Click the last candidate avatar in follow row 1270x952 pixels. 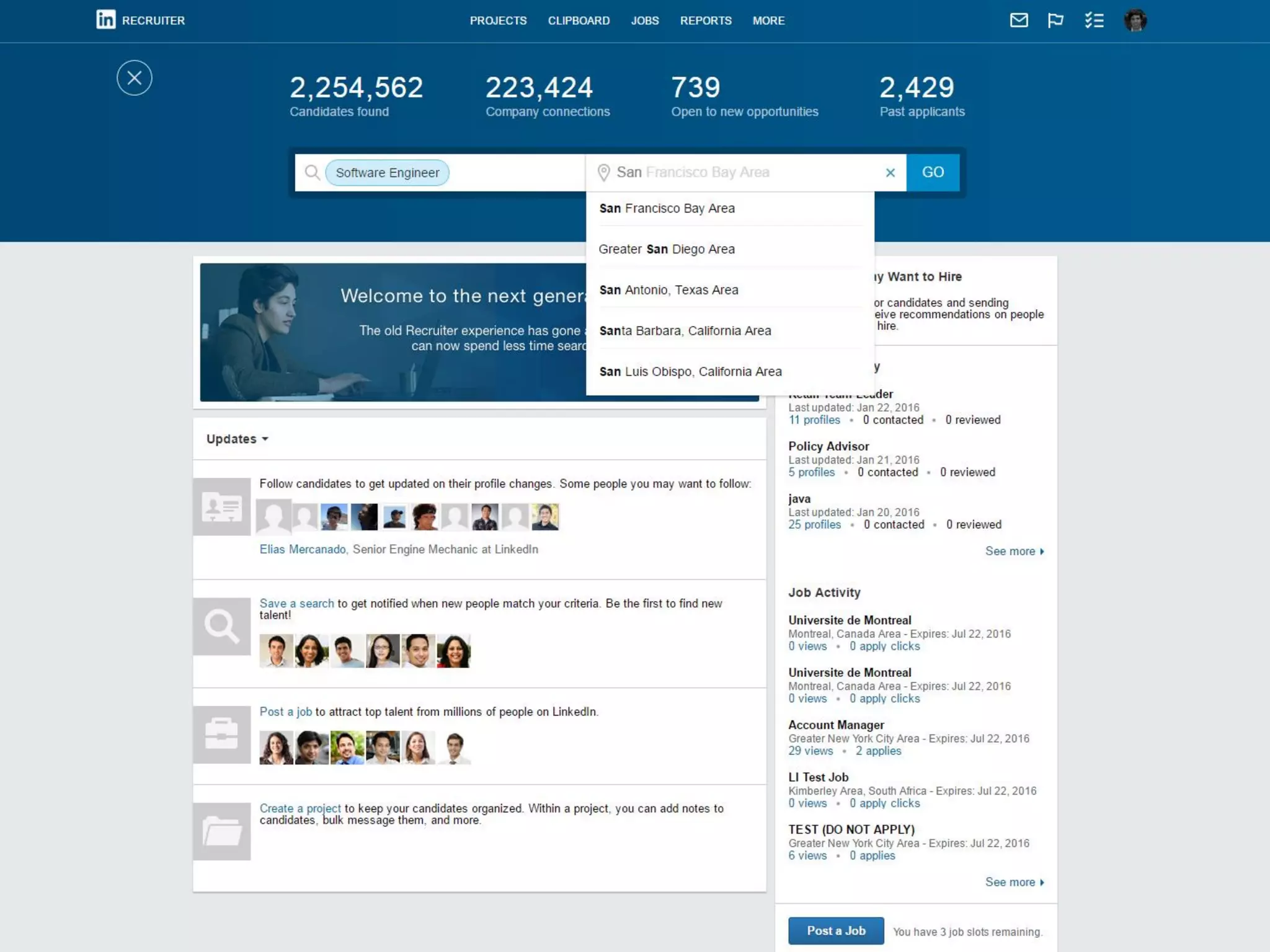(545, 517)
